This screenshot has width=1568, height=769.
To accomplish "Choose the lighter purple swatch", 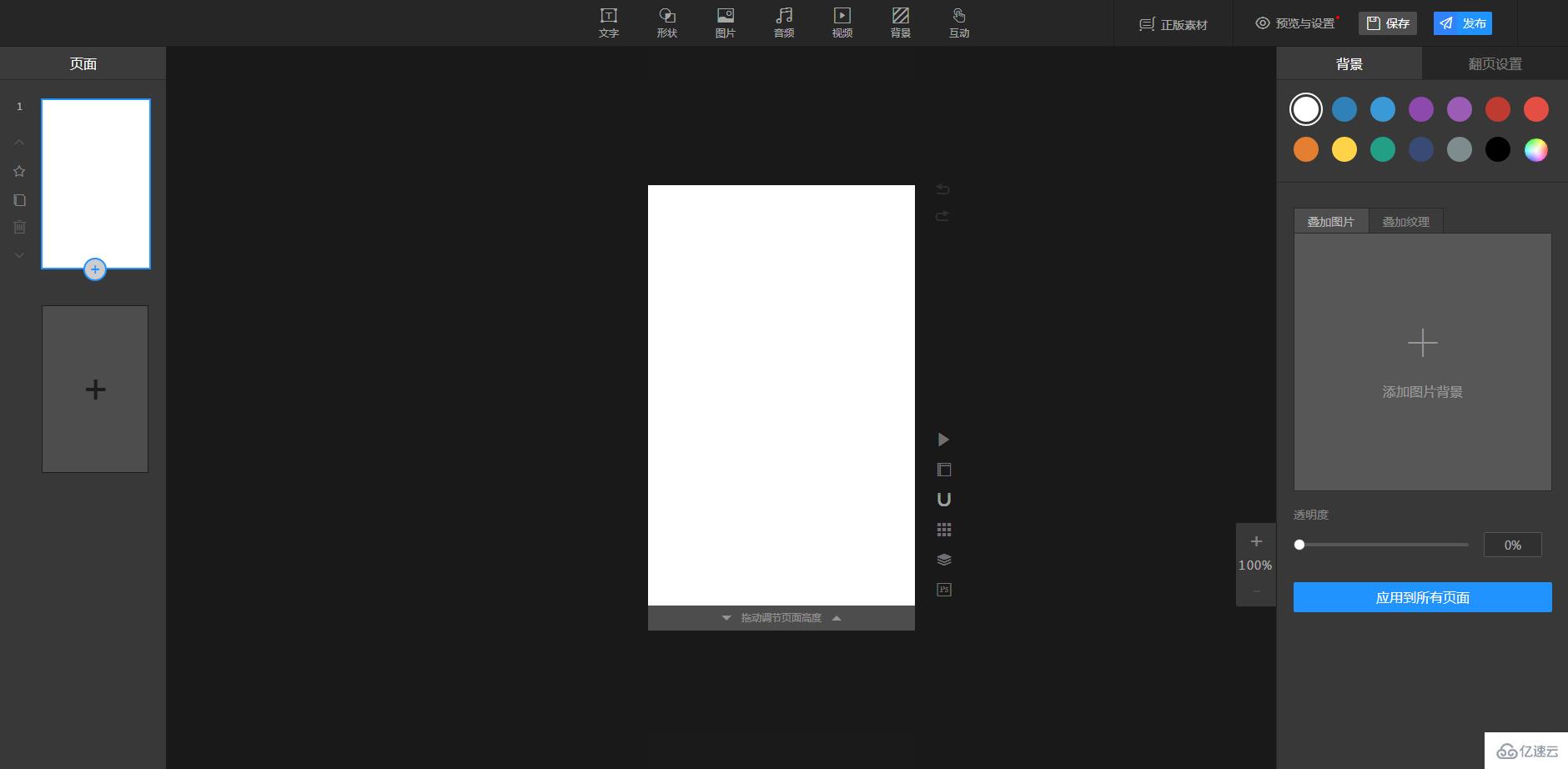I will [x=1460, y=109].
